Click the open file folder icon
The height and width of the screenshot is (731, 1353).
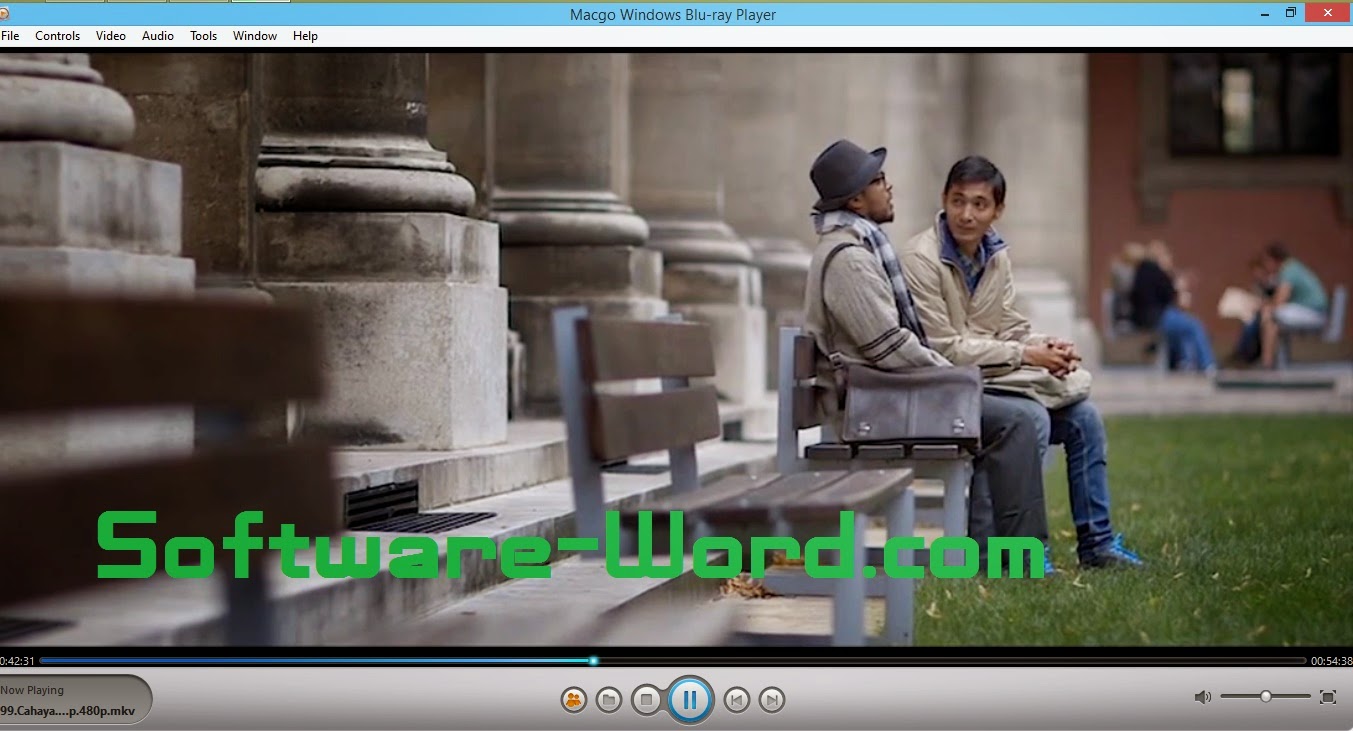609,700
